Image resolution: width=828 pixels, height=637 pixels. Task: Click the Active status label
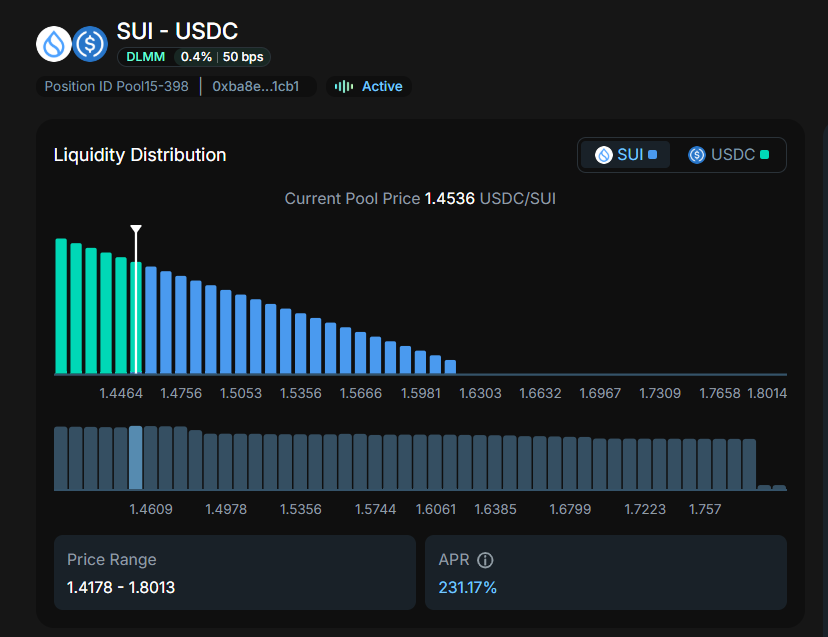[382, 86]
